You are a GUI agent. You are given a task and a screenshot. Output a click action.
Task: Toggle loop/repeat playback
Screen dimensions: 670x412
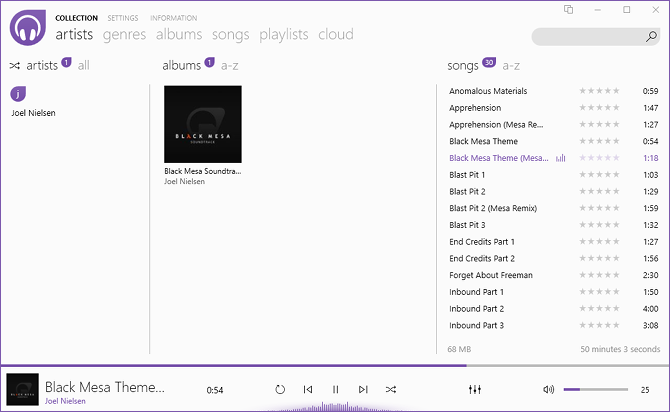[280, 389]
